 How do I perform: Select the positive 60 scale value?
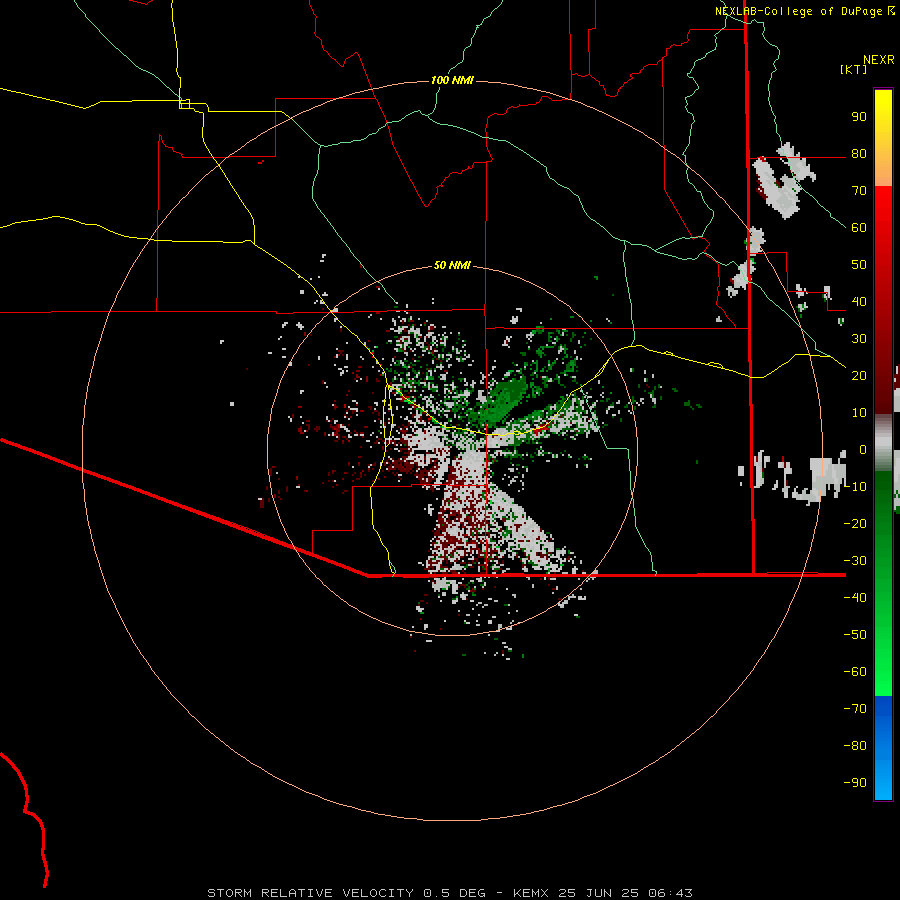click(859, 227)
